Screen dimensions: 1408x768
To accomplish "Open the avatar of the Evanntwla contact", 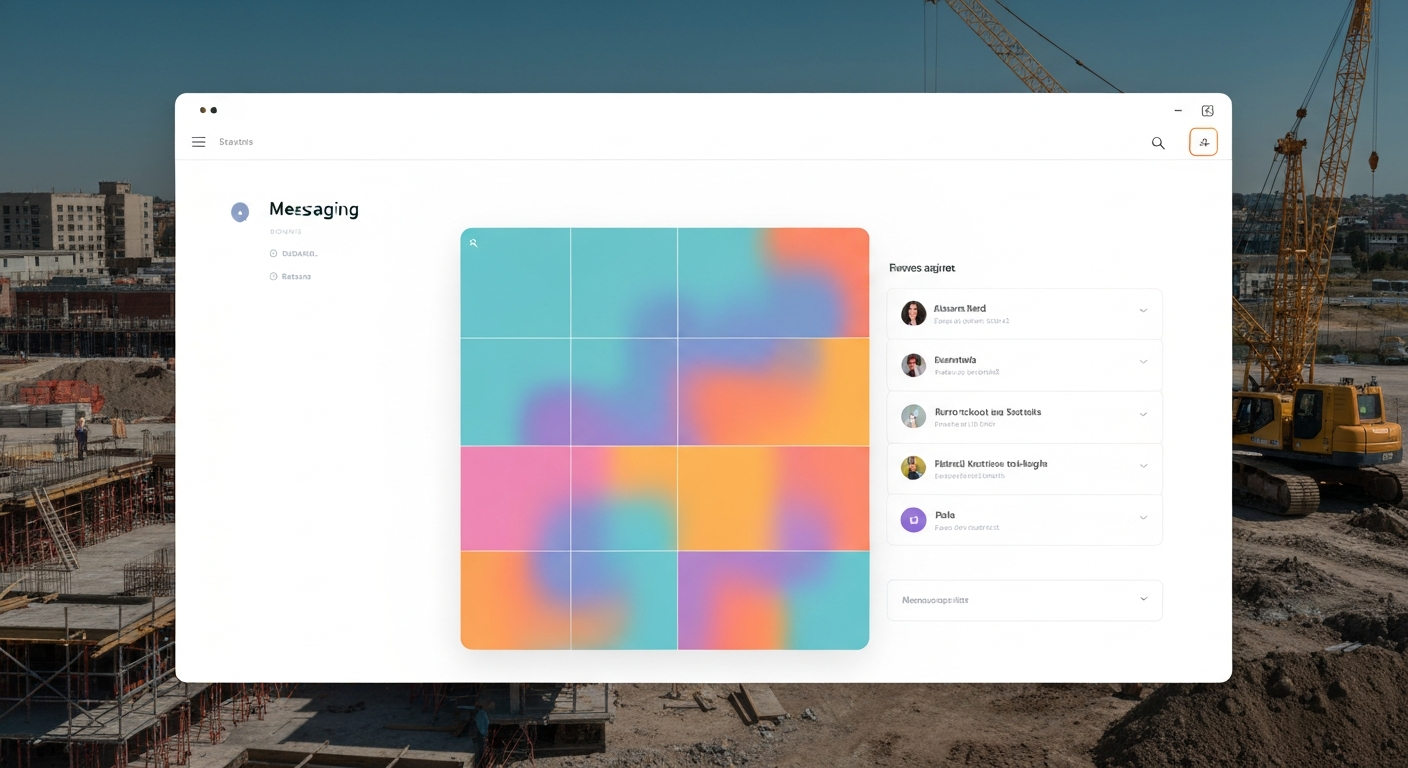I will [x=913, y=365].
